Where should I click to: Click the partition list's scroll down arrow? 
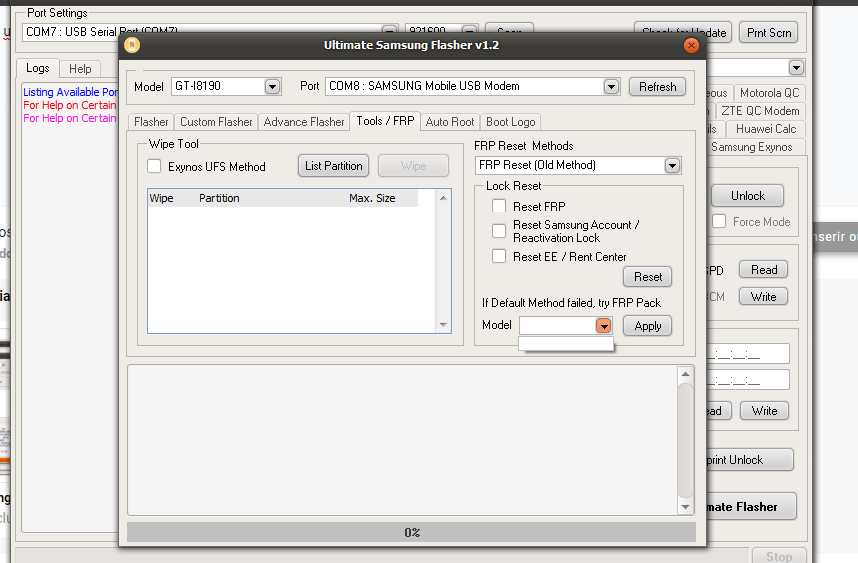[443, 325]
